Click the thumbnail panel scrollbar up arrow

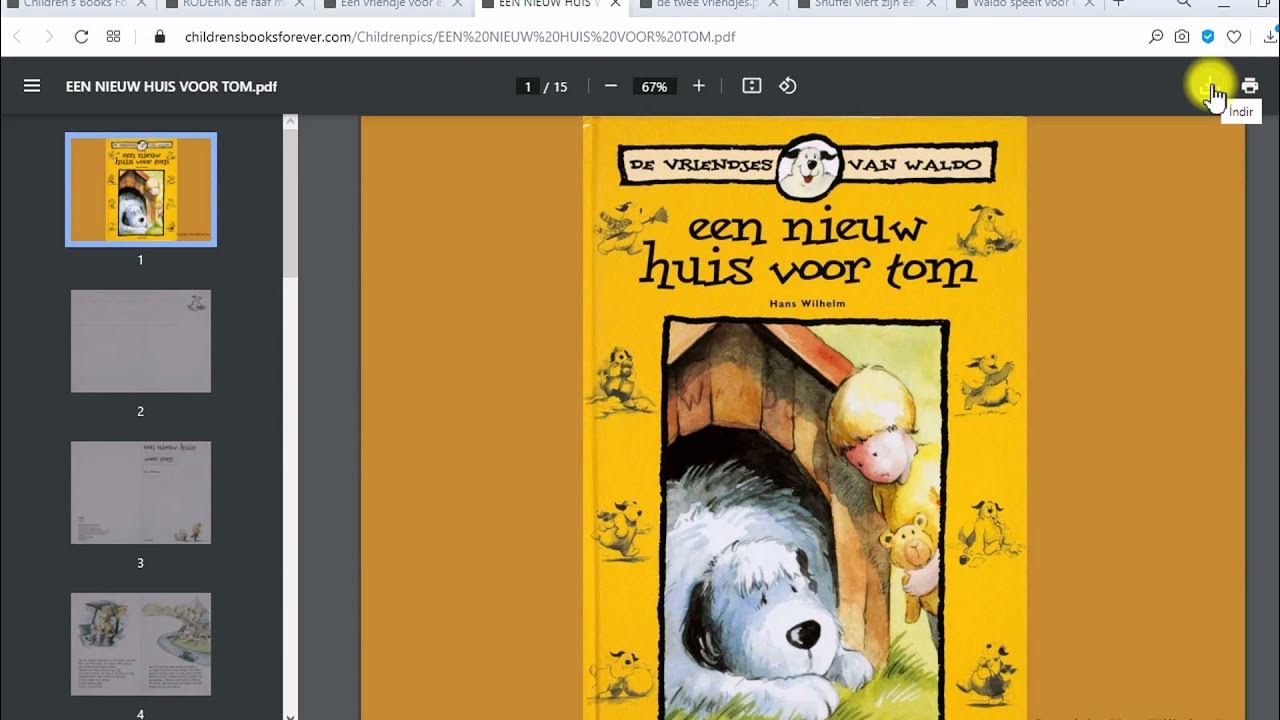point(291,122)
